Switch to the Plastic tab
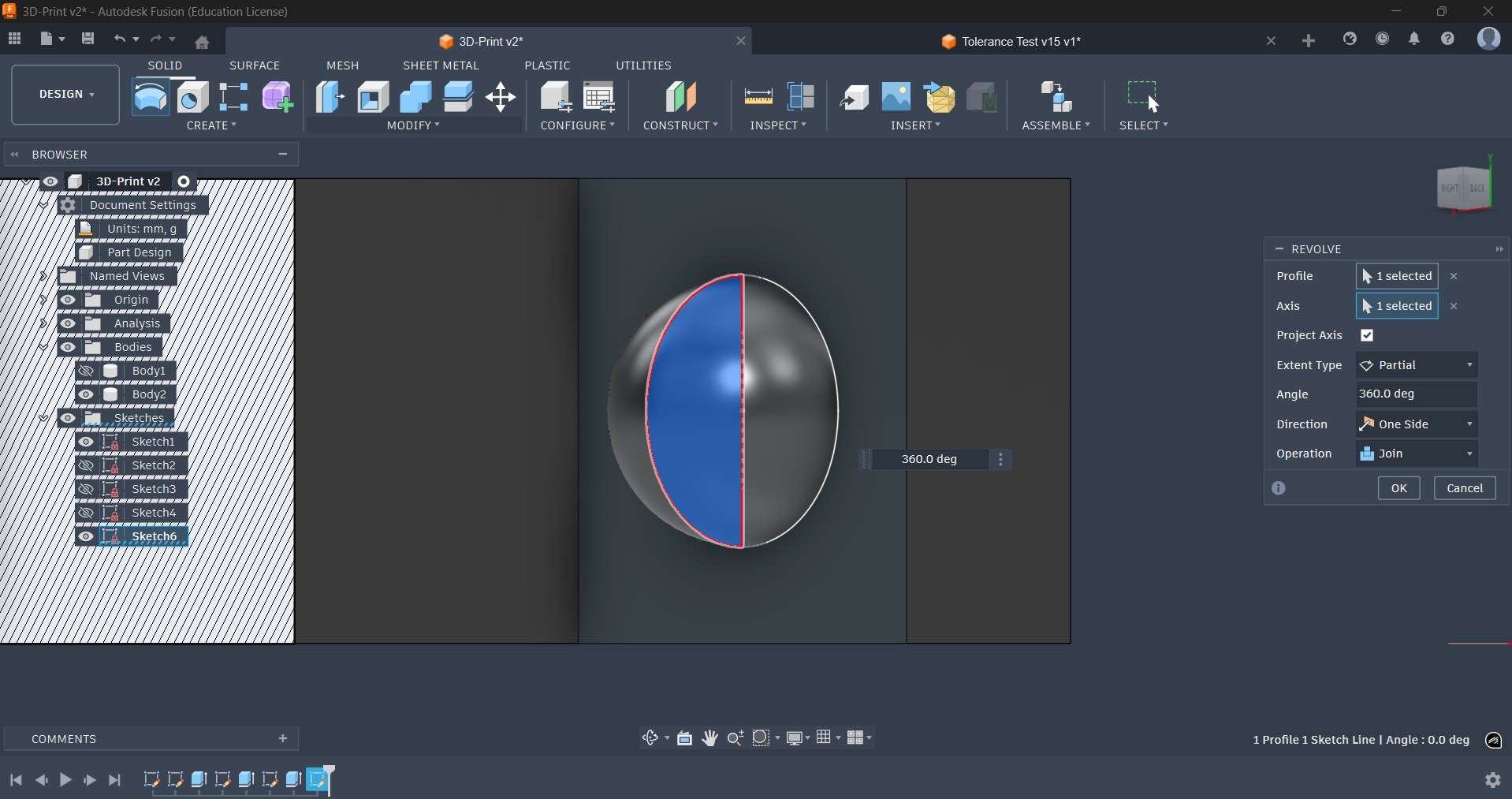 [x=547, y=65]
